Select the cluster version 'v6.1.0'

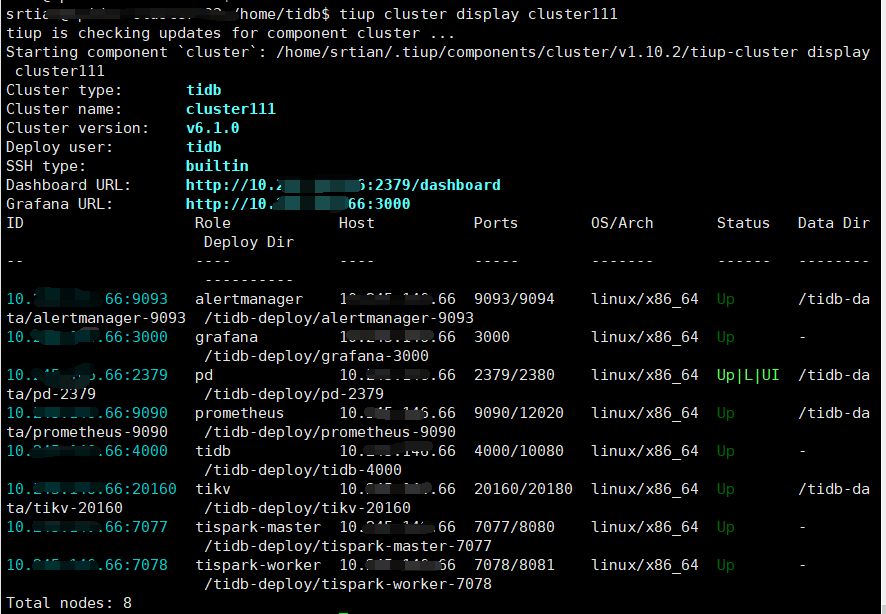tap(212, 128)
